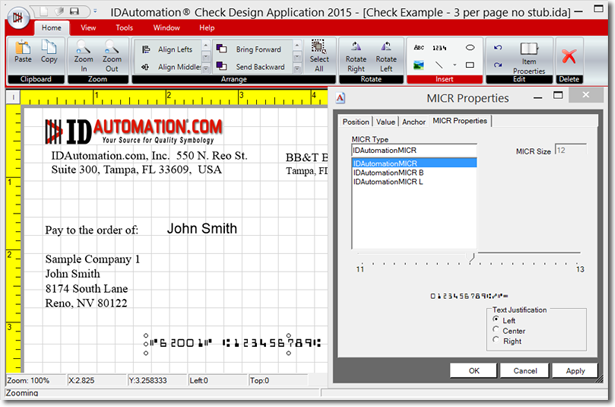Click Align Lefts in the Arrange group
This screenshot has width=615, height=407.
tap(167, 49)
